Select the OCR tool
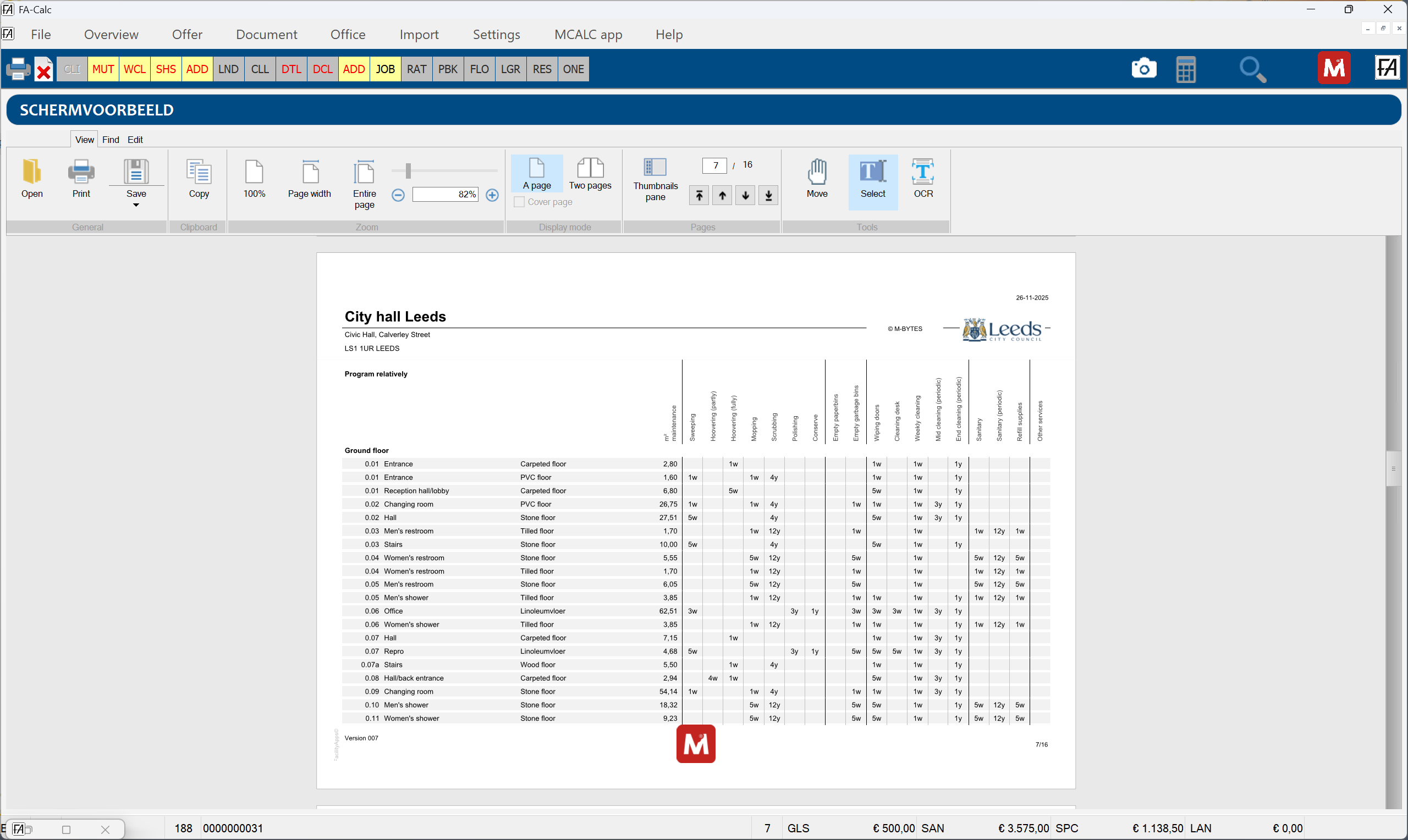The image size is (1408, 840). 923,179
